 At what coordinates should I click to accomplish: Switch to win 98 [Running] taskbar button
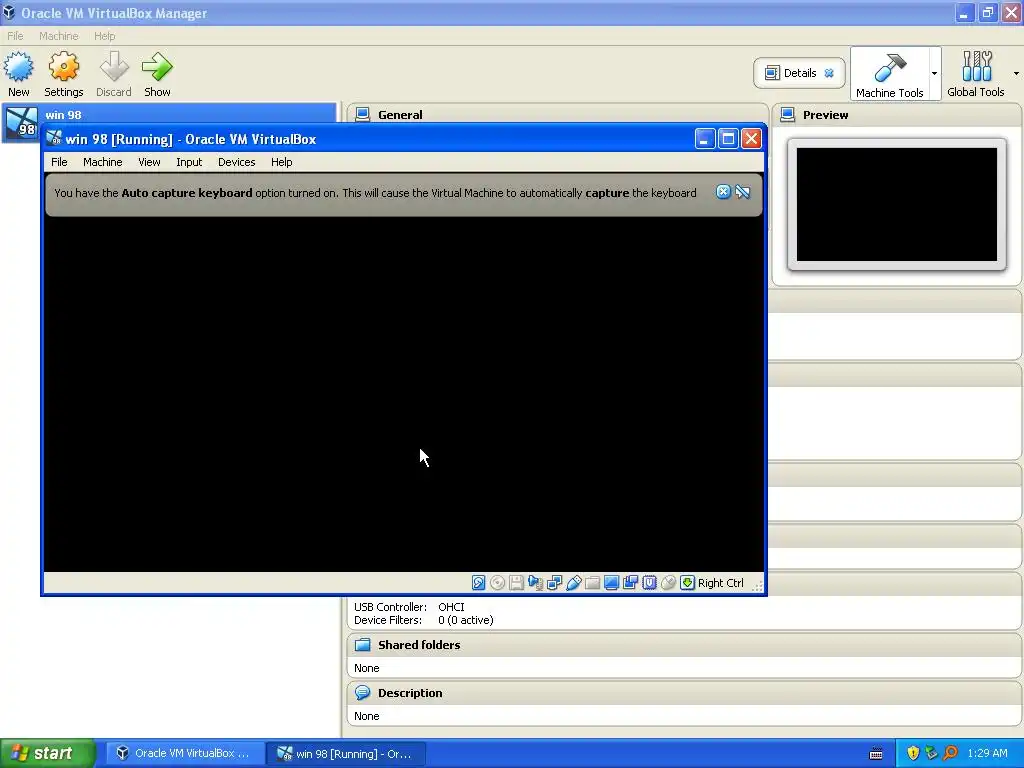[347, 753]
